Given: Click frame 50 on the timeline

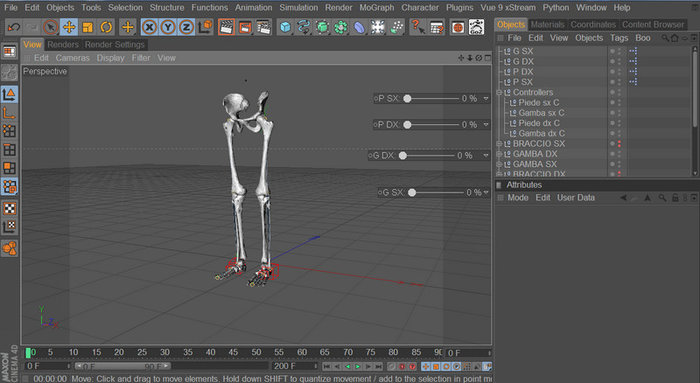Looking at the screenshot, I should [256, 352].
